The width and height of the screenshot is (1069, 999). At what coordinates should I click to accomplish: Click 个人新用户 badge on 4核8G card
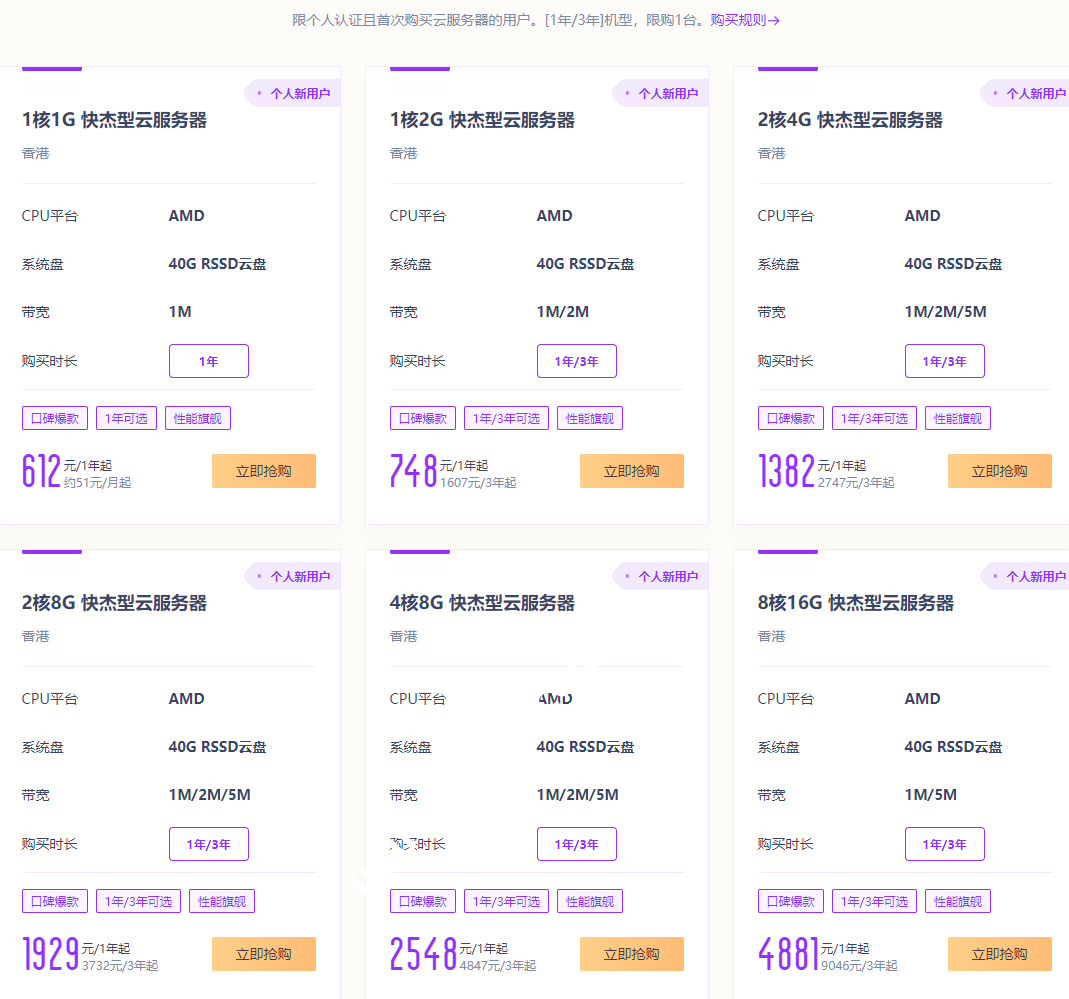pos(661,577)
